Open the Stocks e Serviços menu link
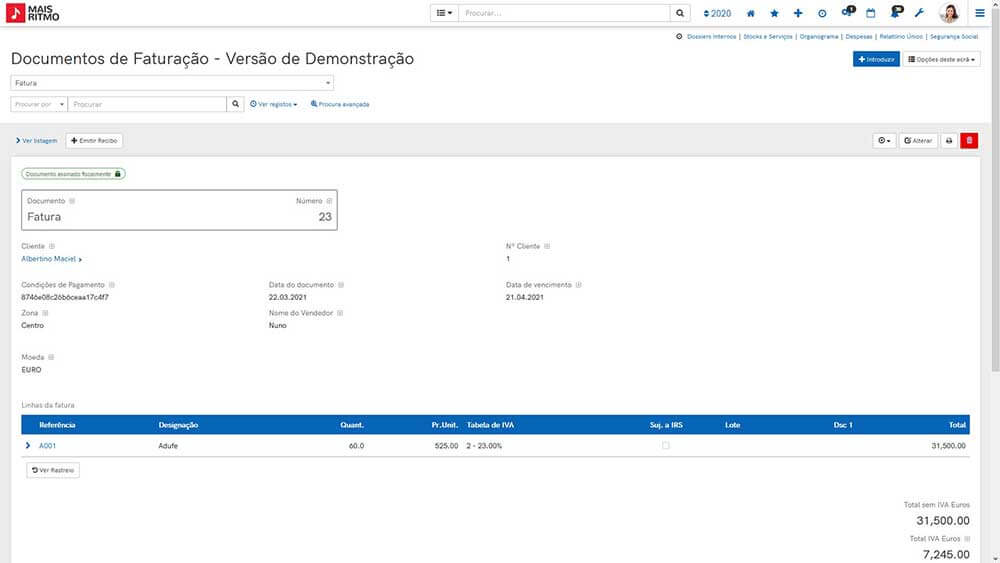Viewport: 1000px width, 563px height. (x=769, y=36)
